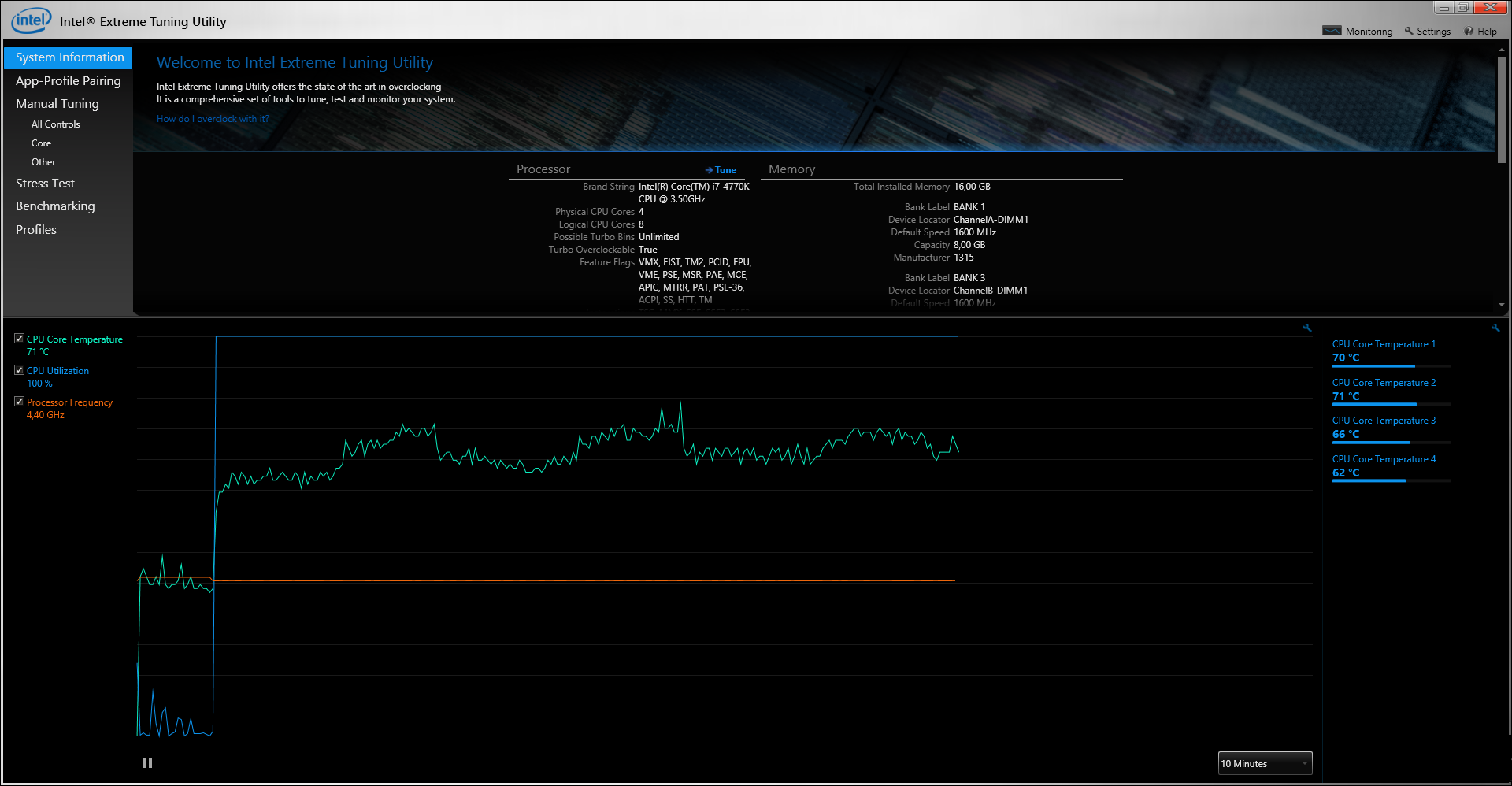
Task: Open App-Profile Pairing section
Action: tap(69, 80)
